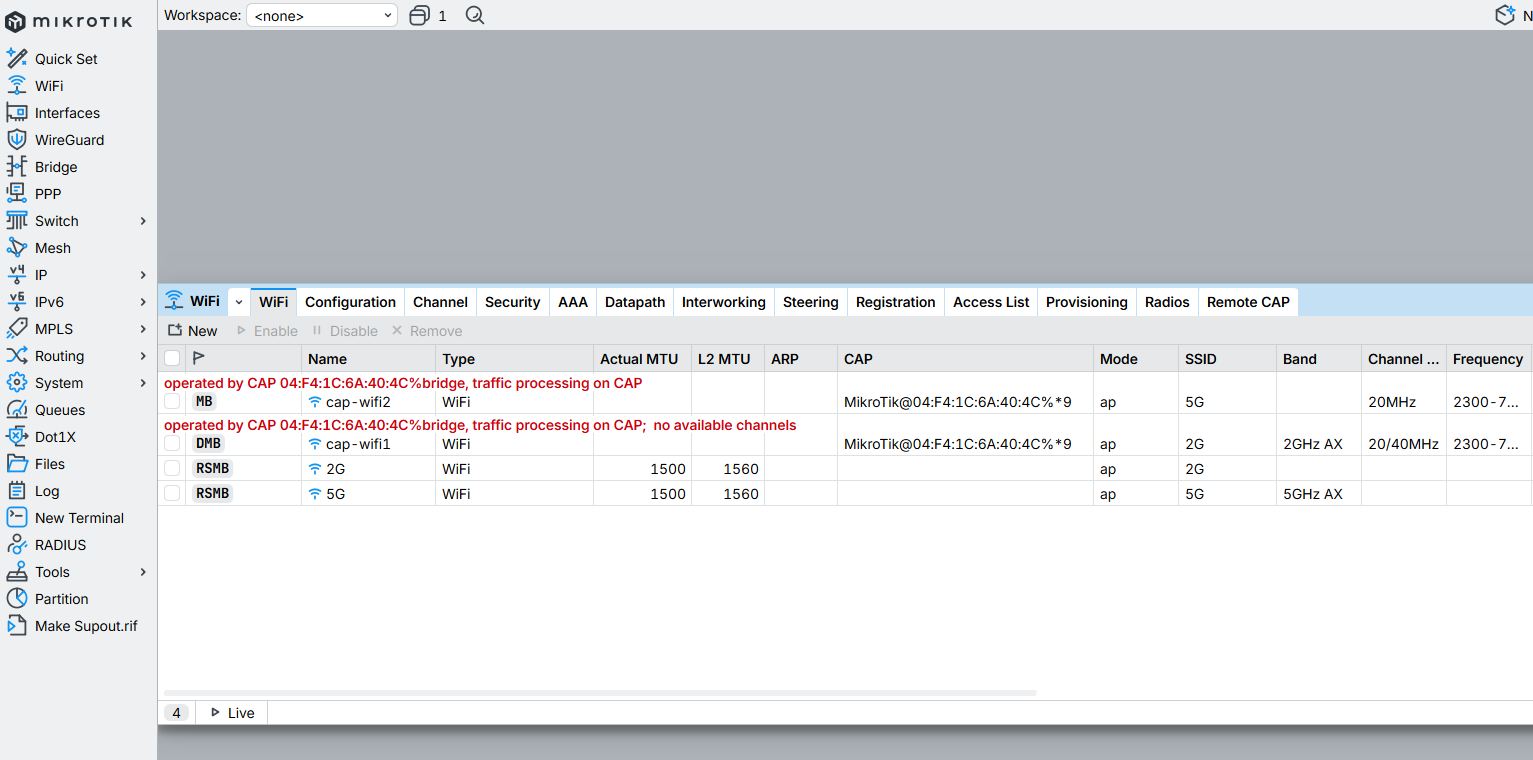Image resolution: width=1533 pixels, height=760 pixels.
Task: Click the flag column header icon
Action: (198, 358)
